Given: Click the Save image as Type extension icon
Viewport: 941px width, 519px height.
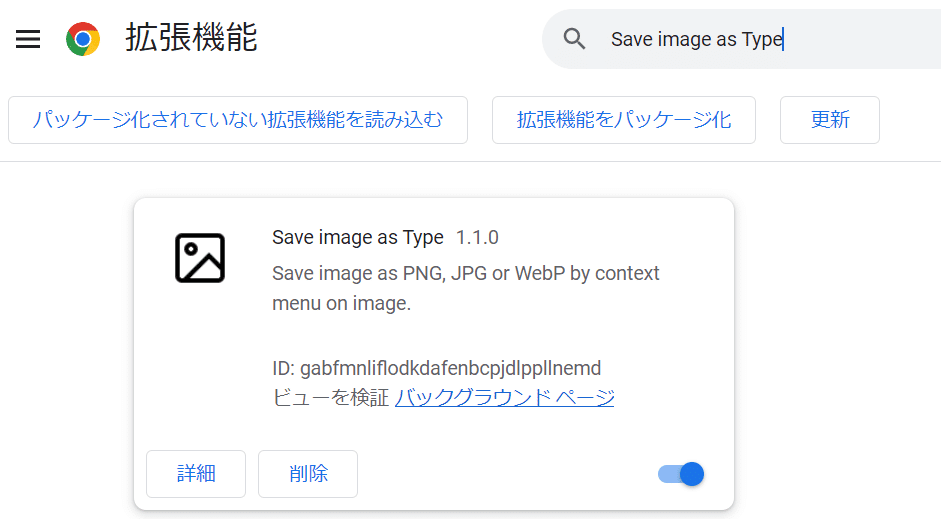Looking at the screenshot, I should click(200, 258).
